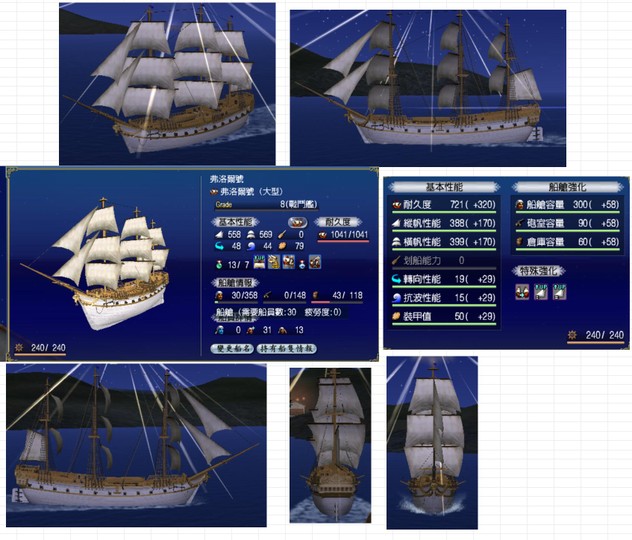Viewport: 632px width, 540px height.
Task: Click the 耐久度 721 stat row
Action: click(444, 205)
